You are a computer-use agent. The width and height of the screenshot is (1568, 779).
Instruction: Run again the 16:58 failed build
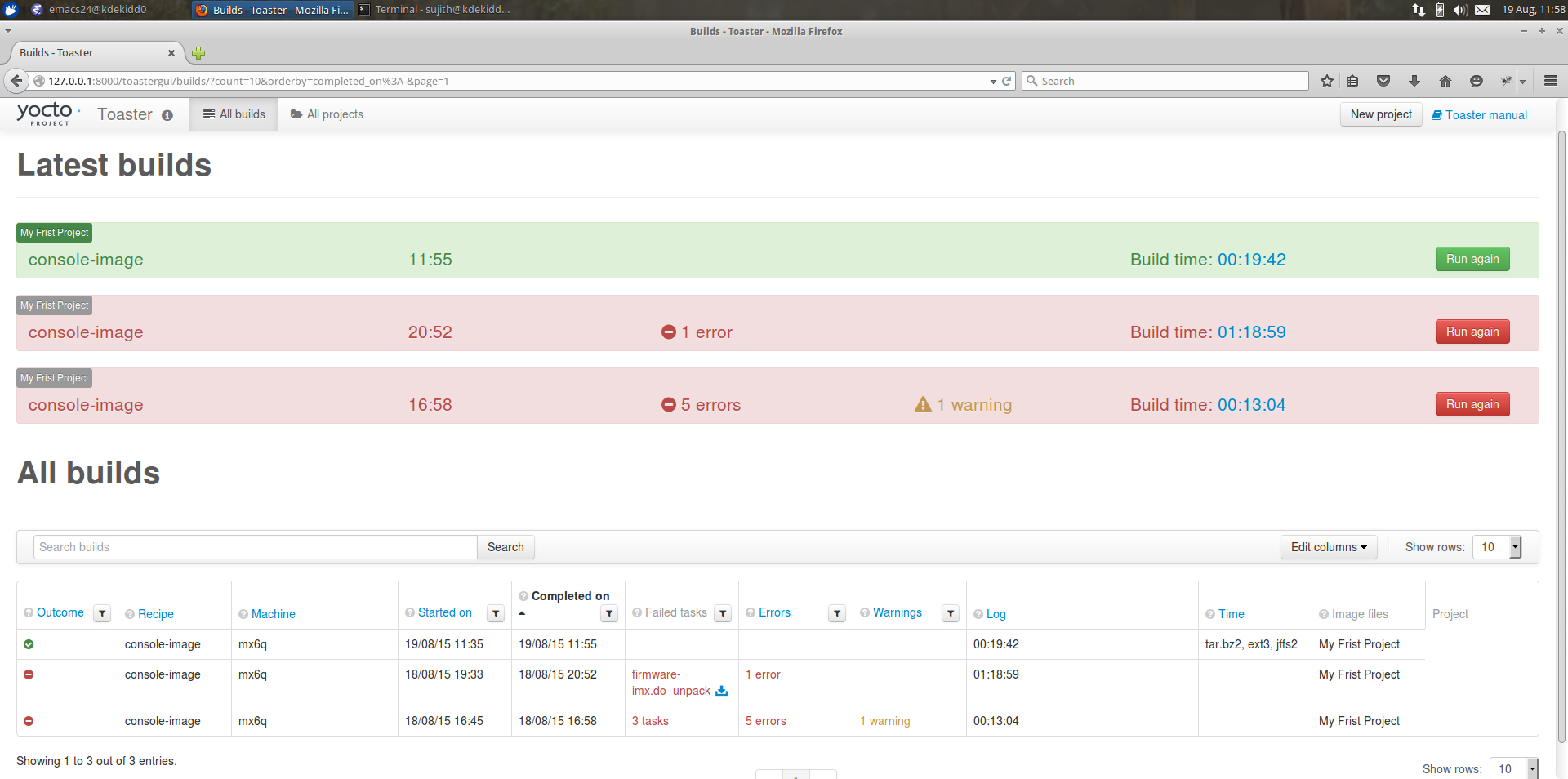[1472, 404]
